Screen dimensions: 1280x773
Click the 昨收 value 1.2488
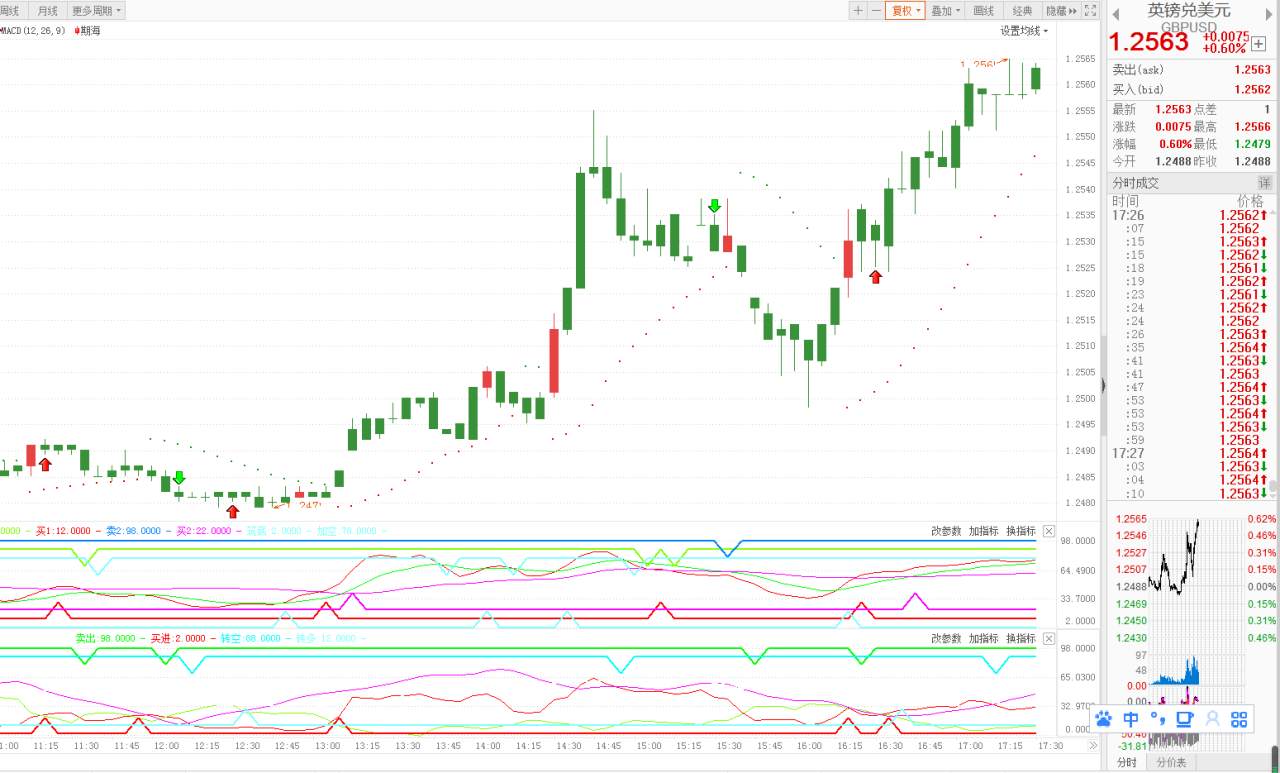click(x=1252, y=161)
